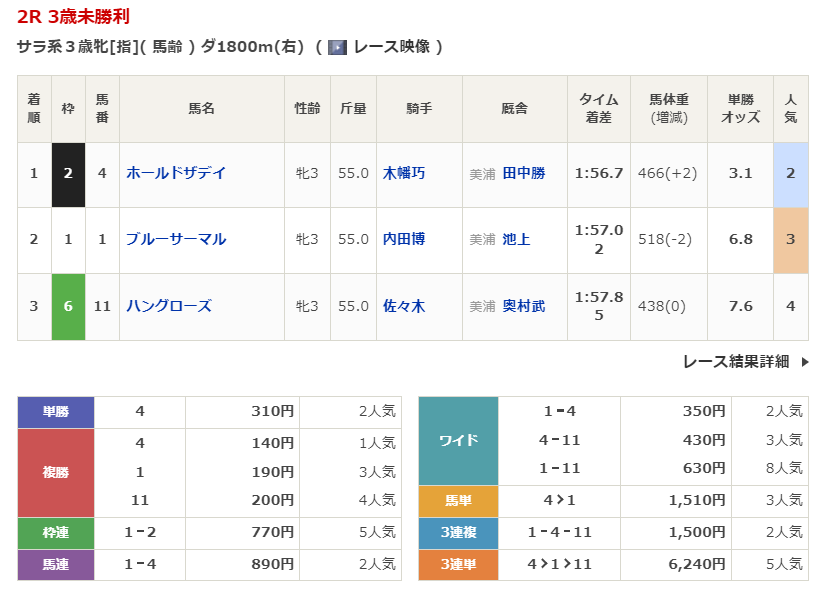Click the ワイド bet type label
821x589 pixels.
coord(458,440)
